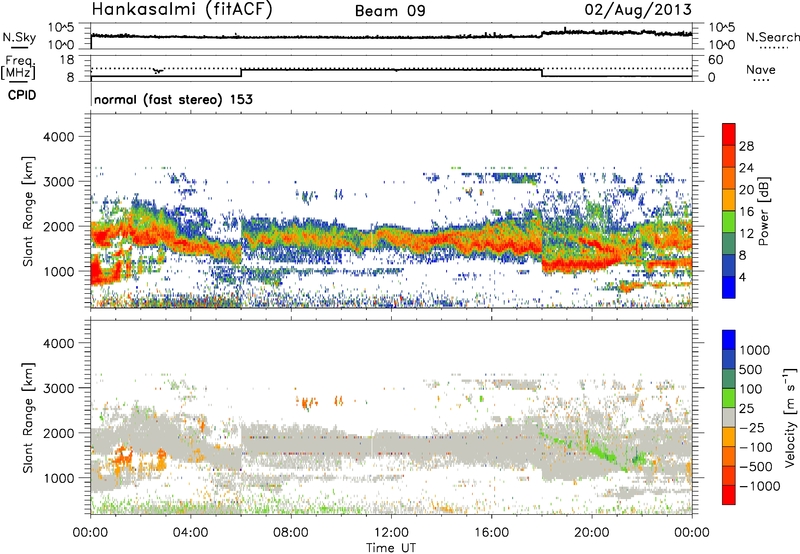Click the 'N.Search' legend label
Viewport: 800px width, 554px height.
pyautogui.click(x=772, y=37)
